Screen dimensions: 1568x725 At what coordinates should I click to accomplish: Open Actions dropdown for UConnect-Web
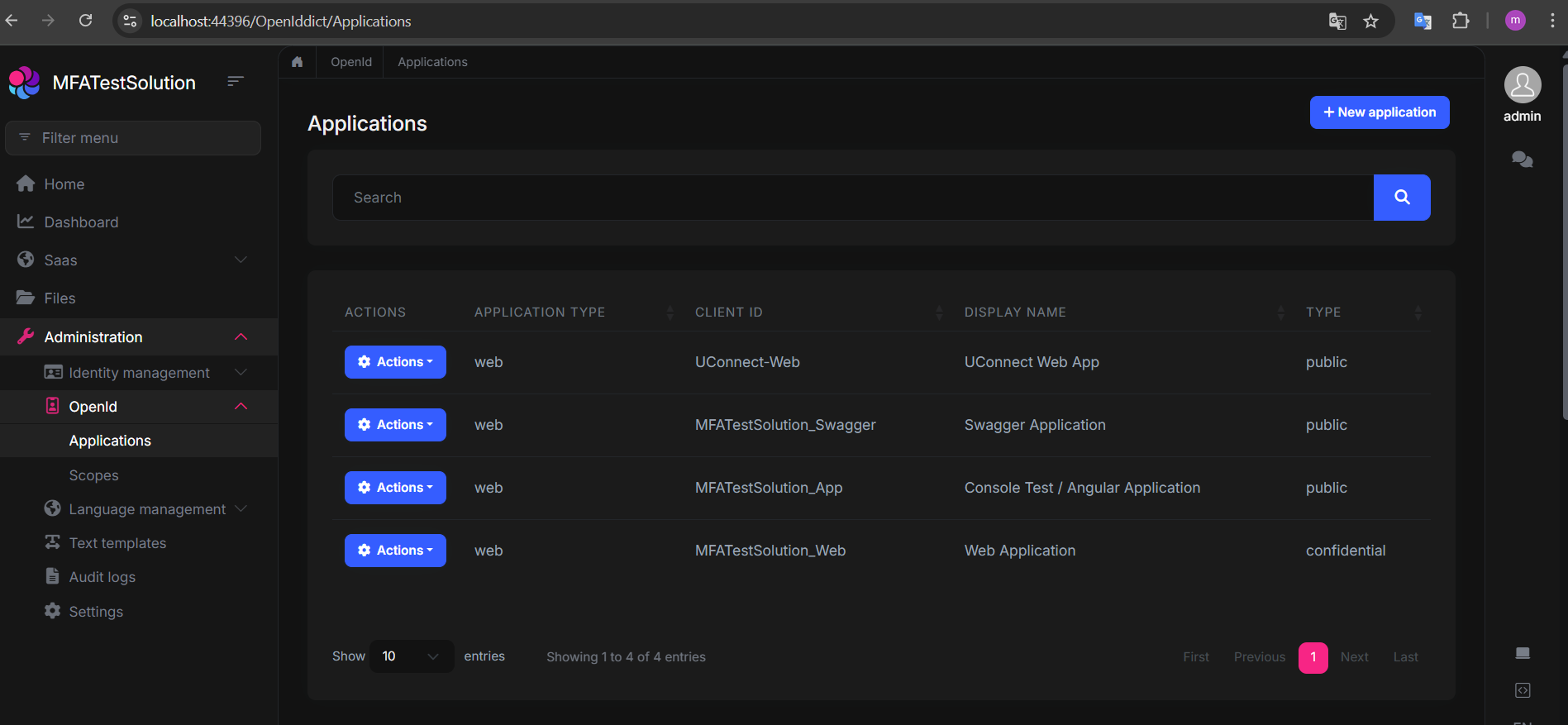click(395, 362)
